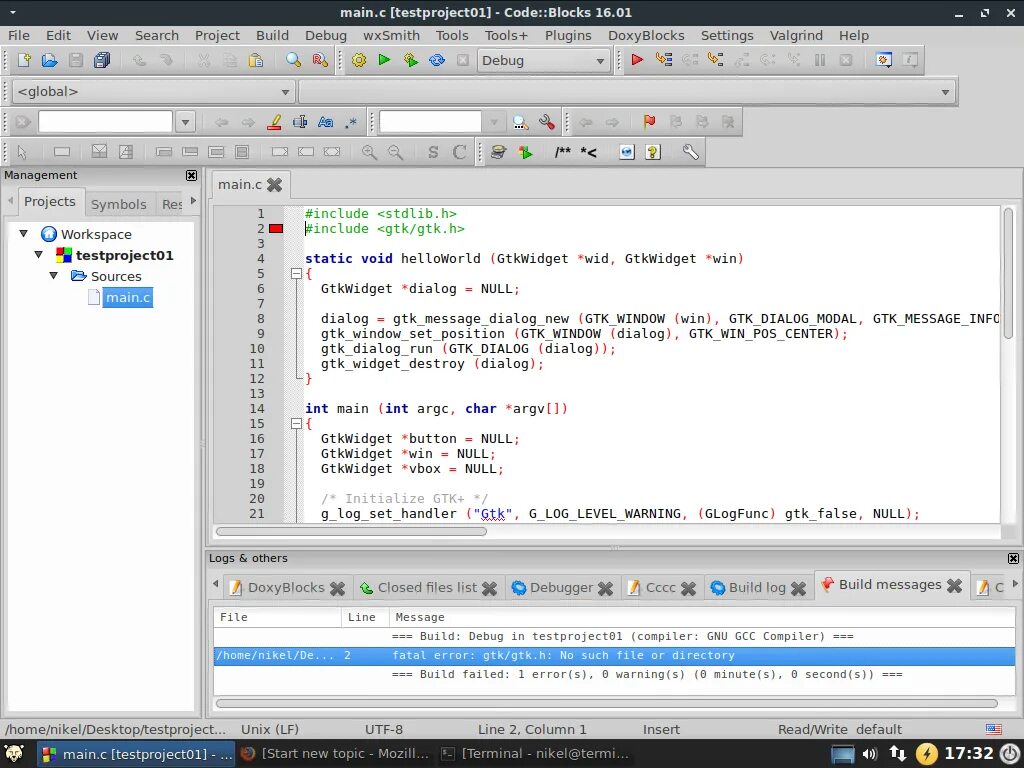Click the DoxyBlocks run doxywizard icon
This screenshot has width=1024, height=768.
(x=498, y=152)
